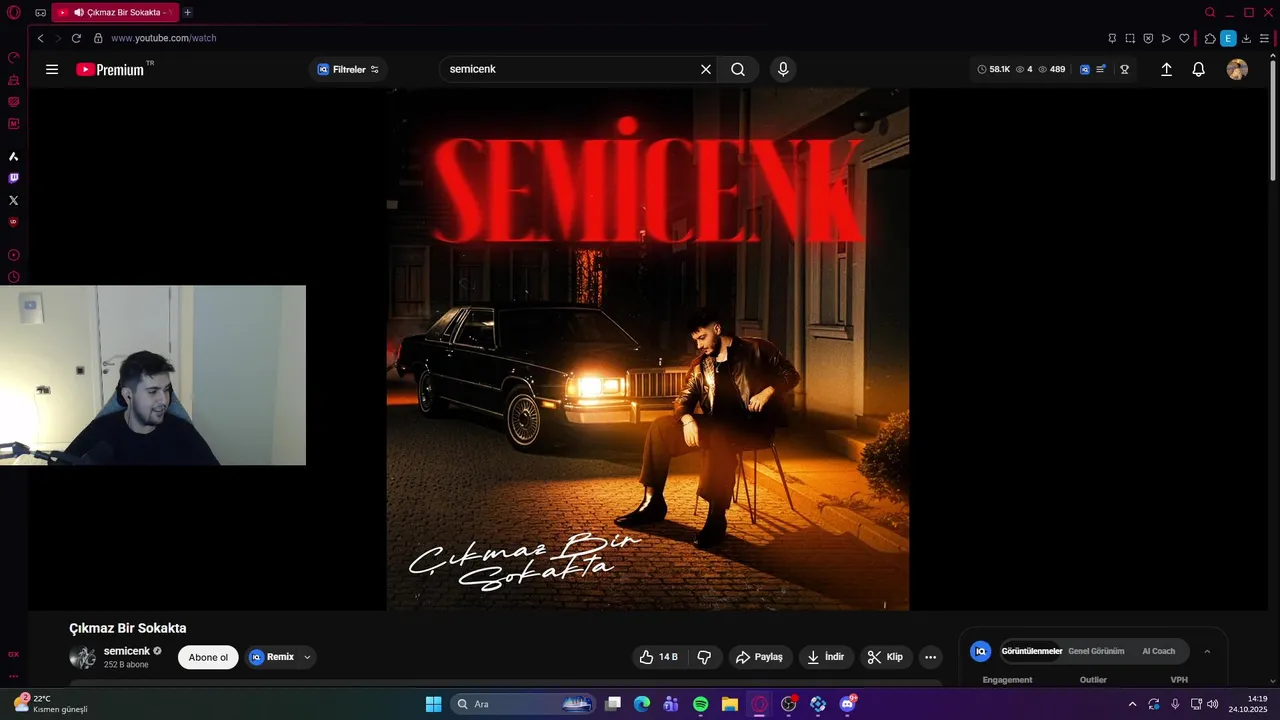The height and width of the screenshot is (720, 1280).
Task: Switch to Görüntülenmeler tab
Action: pos(1032,651)
